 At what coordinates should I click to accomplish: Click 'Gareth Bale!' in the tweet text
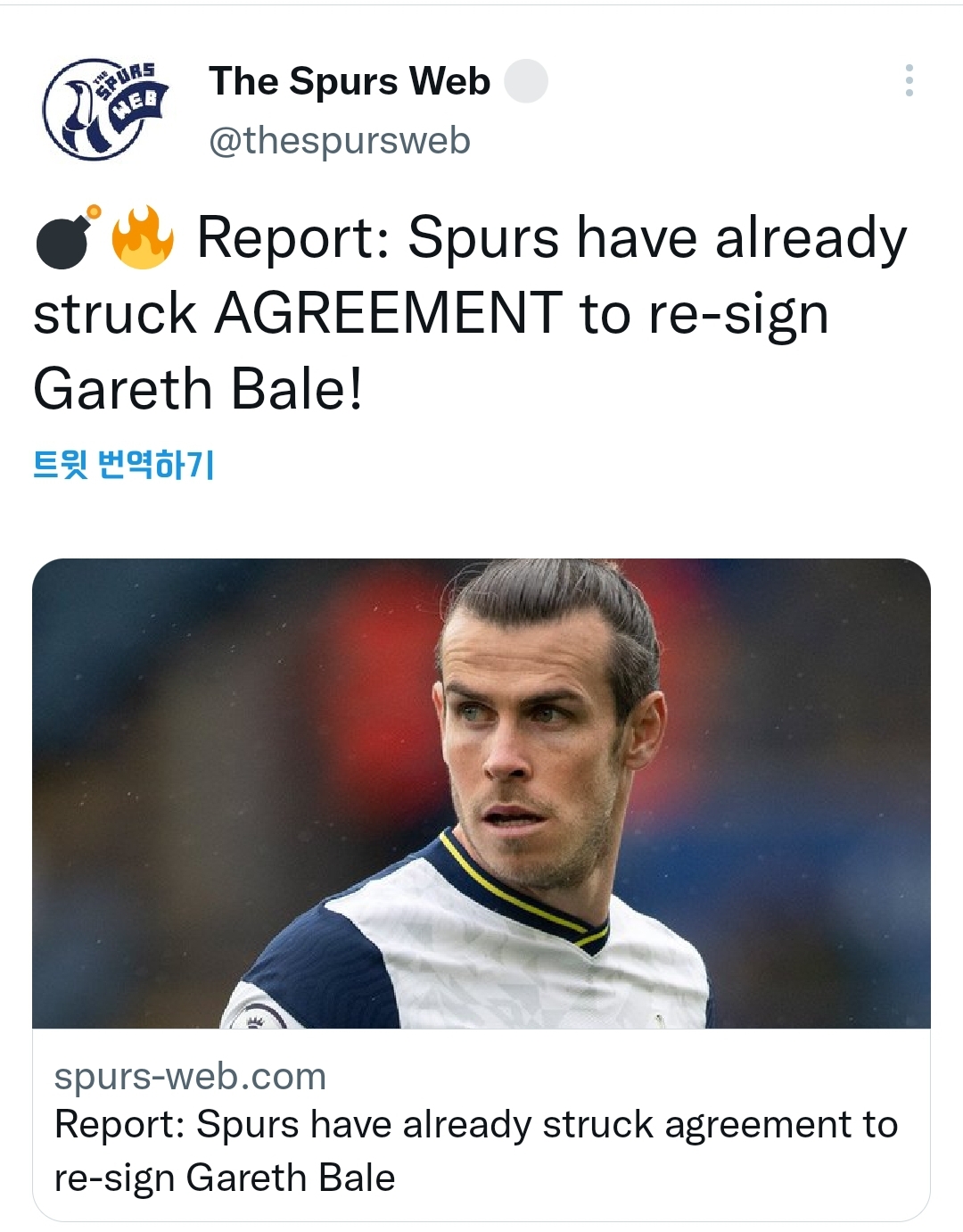click(x=198, y=390)
